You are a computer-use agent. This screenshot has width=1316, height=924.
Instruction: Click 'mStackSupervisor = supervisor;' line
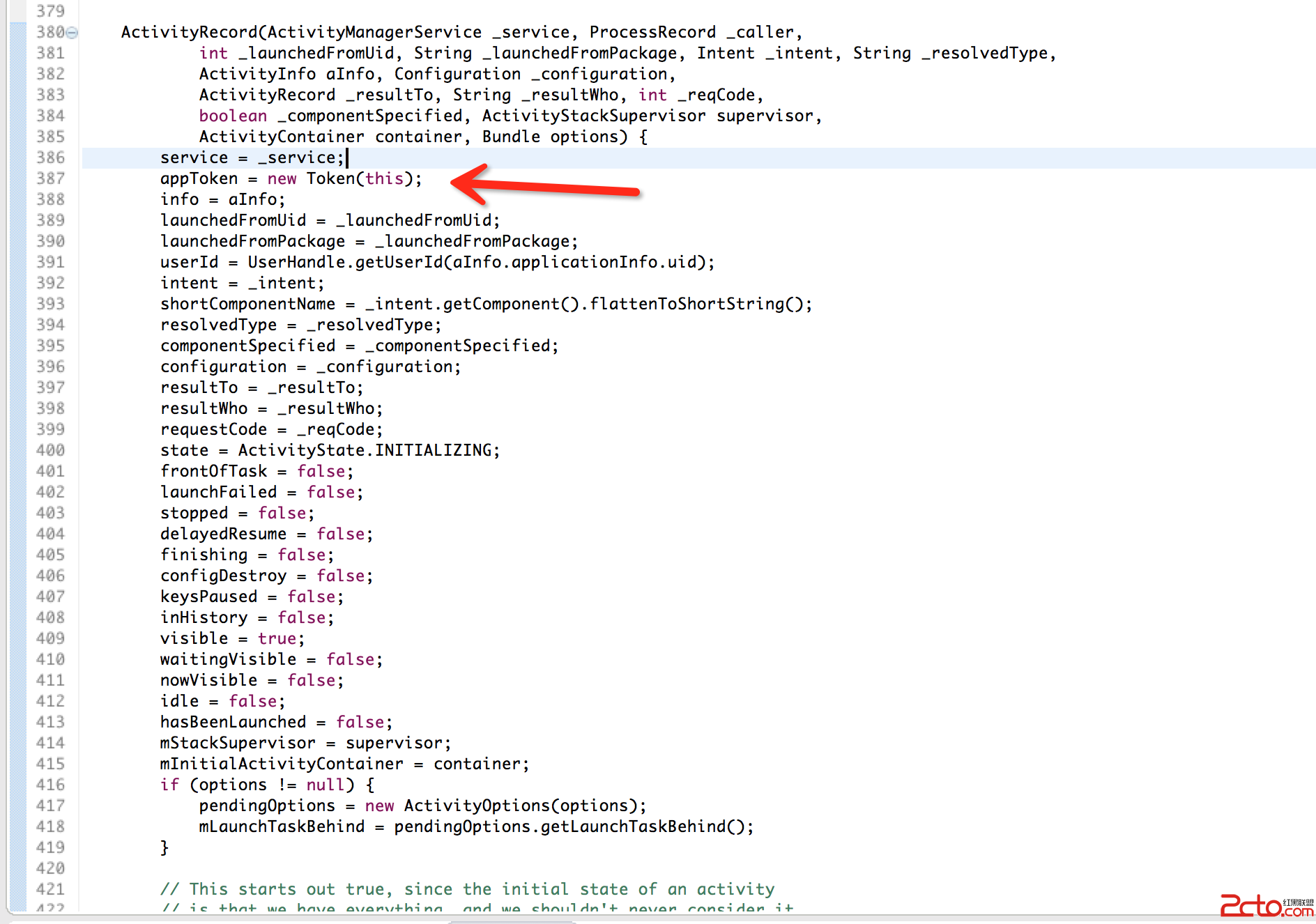[x=306, y=743]
